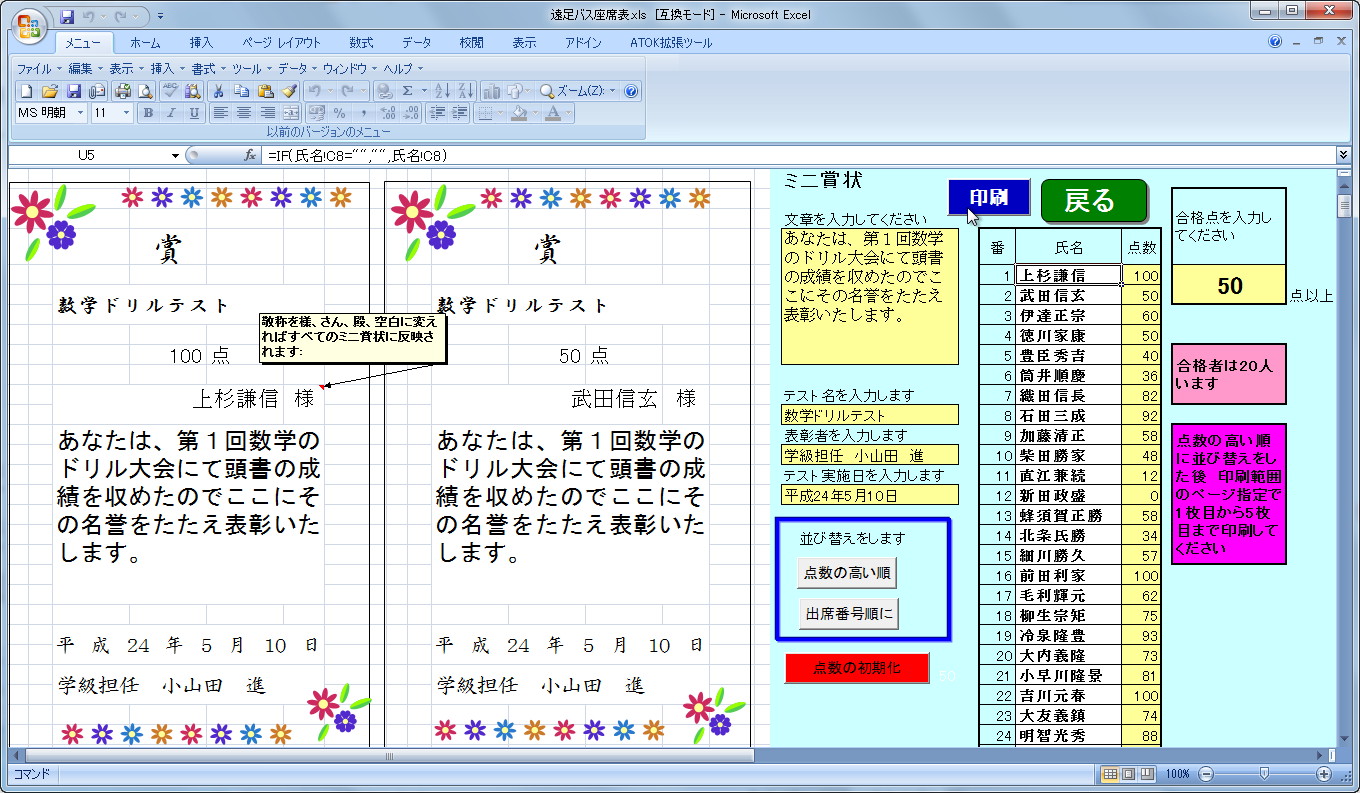The image size is (1360, 793).
Task: Expand the Name Box dropdown for U5
Action: (176, 156)
